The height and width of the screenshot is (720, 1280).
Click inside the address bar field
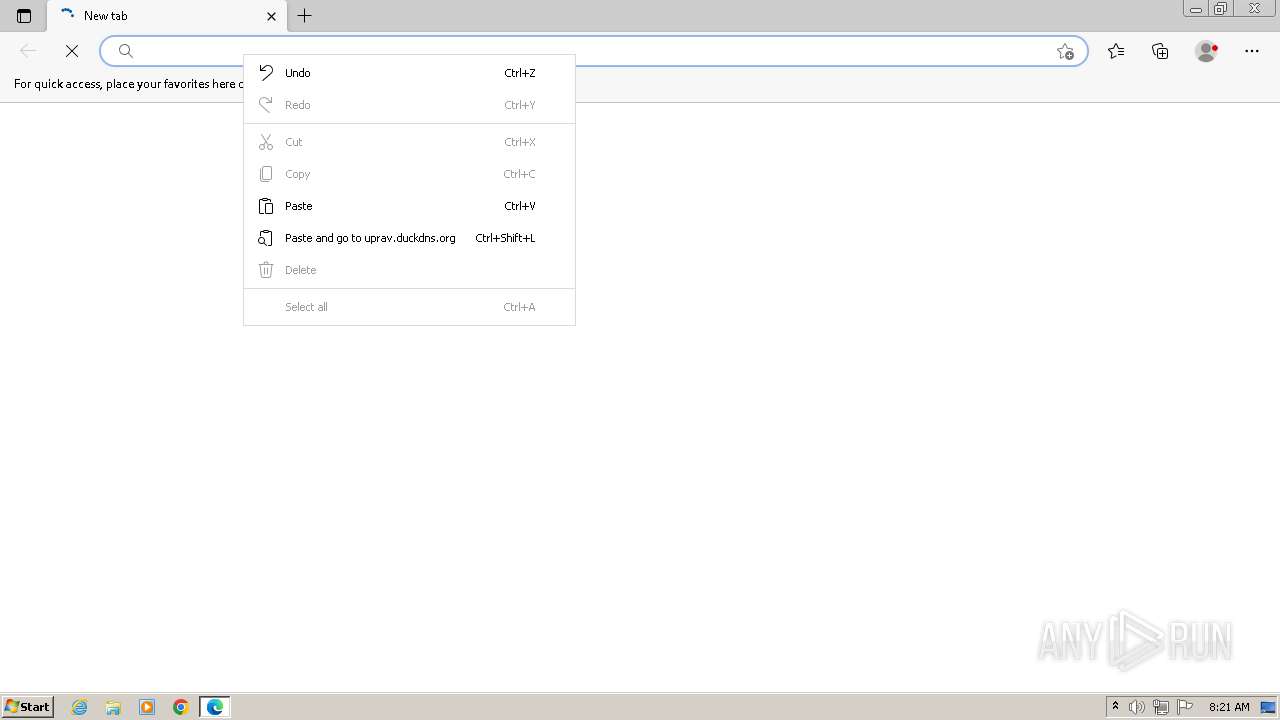point(593,51)
